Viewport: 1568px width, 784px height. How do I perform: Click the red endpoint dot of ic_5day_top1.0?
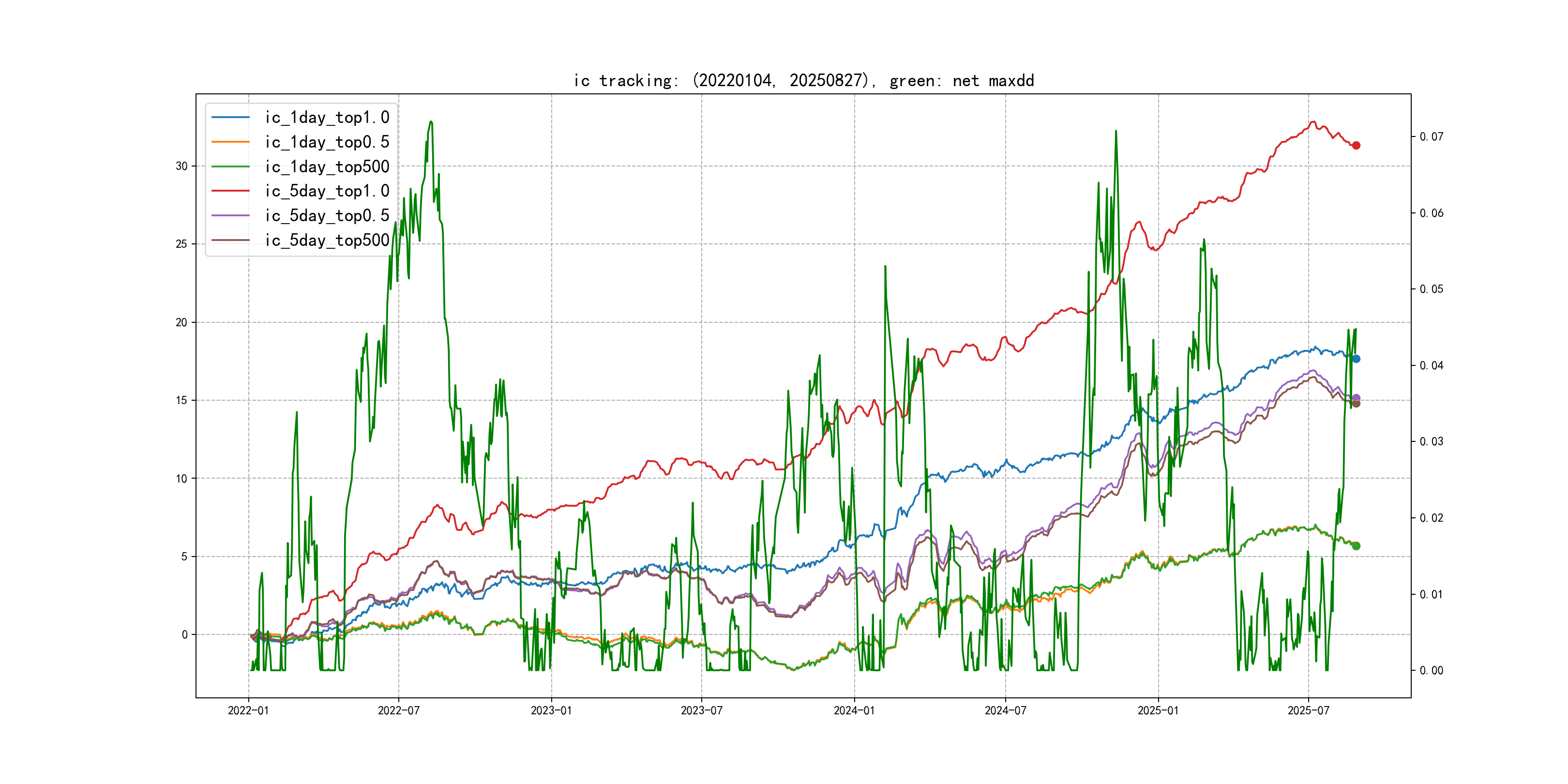click(1356, 146)
